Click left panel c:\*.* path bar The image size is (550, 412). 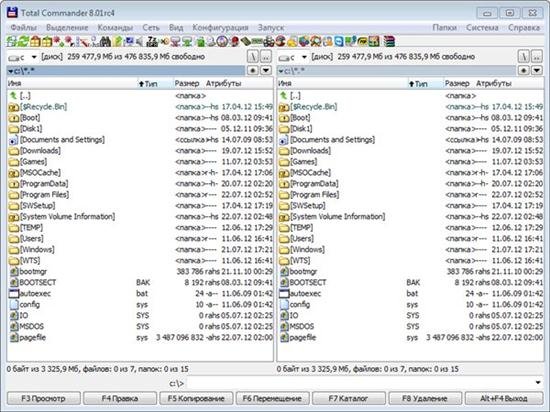click(126, 70)
